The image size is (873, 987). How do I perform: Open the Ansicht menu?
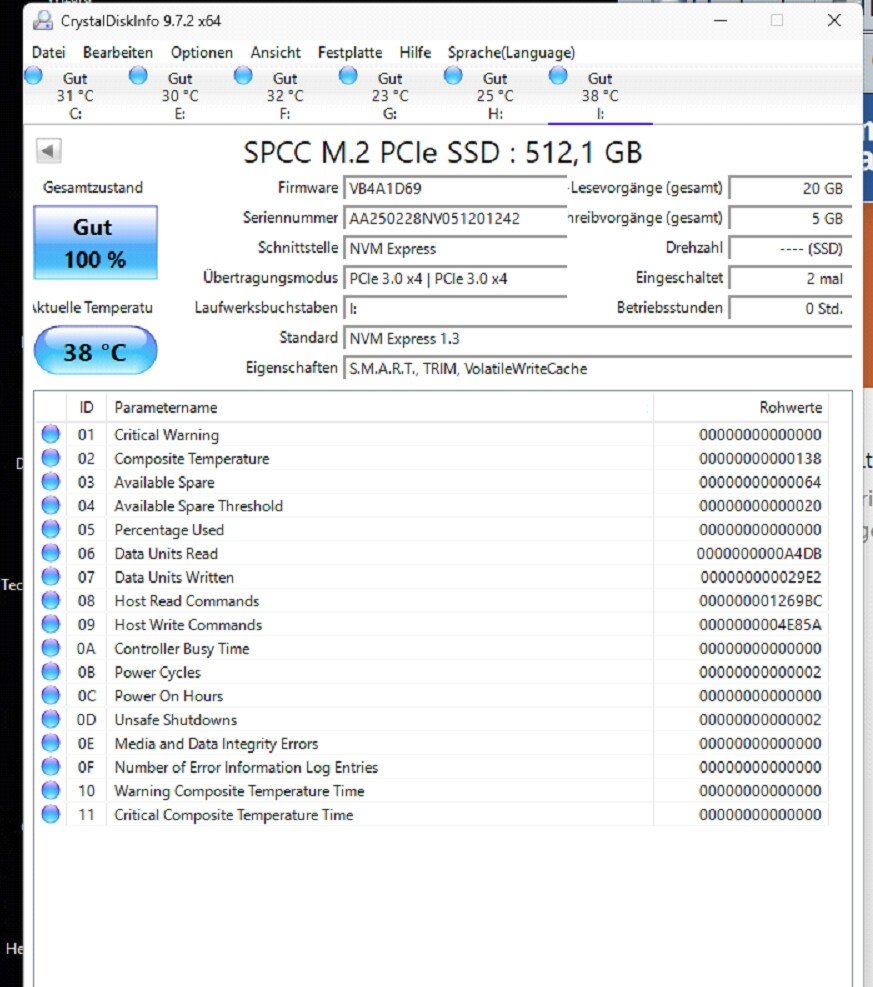pyautogui.click(x=276, y=52)
